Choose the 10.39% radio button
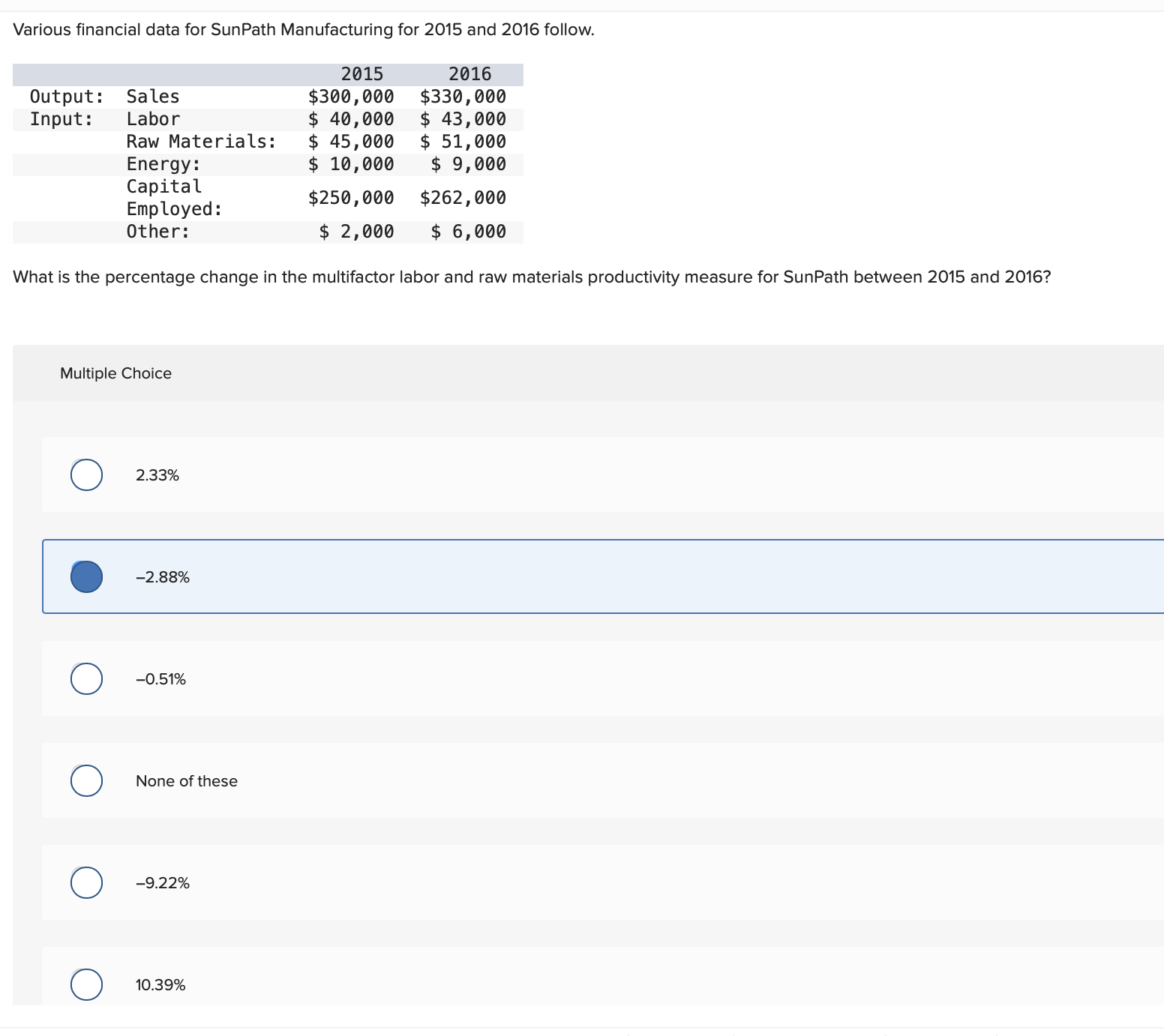 (87, 984)
